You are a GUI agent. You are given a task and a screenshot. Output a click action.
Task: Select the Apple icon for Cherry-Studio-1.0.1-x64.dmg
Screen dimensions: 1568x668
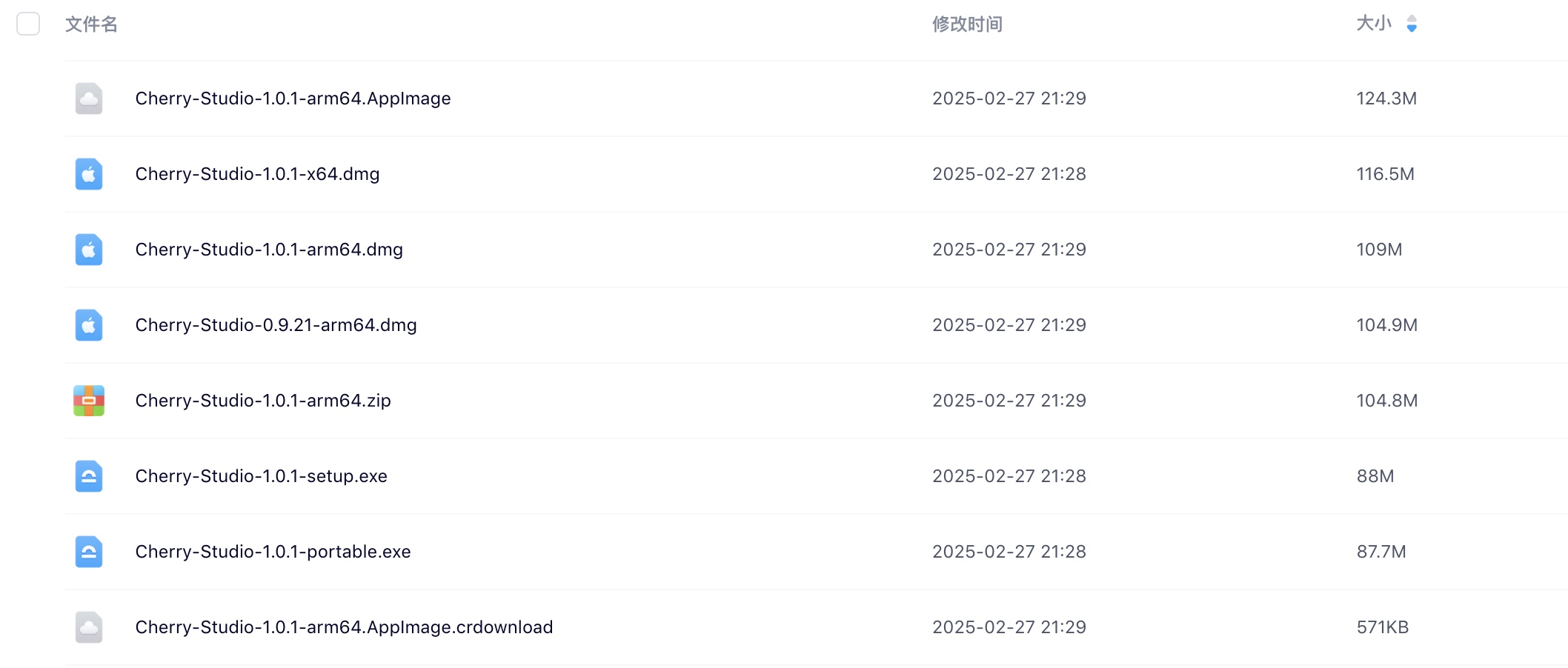pos(88,173)
